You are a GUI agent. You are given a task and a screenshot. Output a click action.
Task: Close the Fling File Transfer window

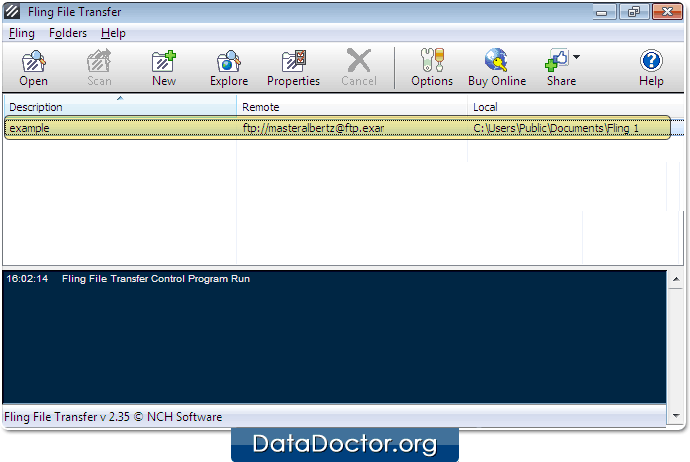667,12
